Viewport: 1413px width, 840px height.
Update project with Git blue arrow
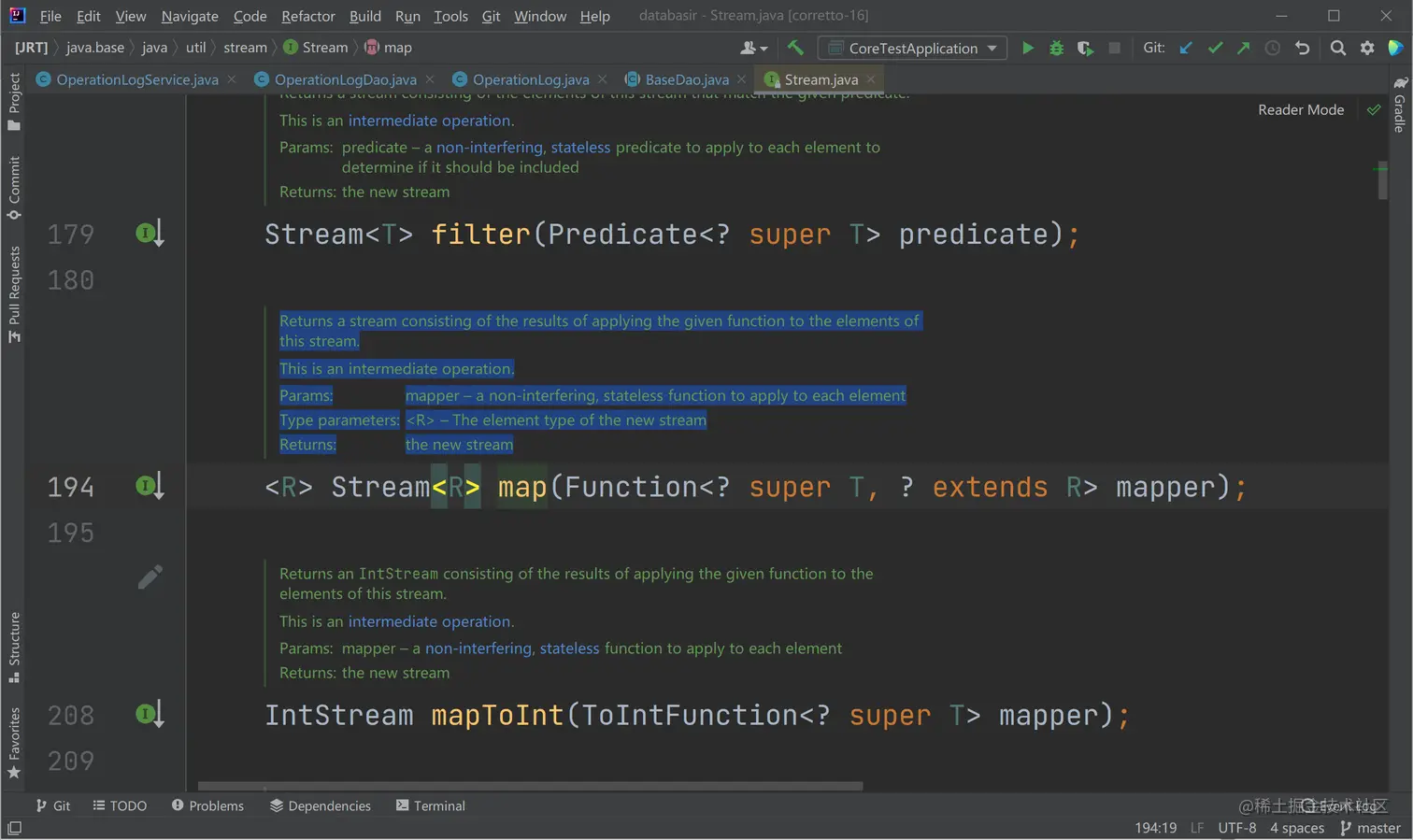point(1185,48)
